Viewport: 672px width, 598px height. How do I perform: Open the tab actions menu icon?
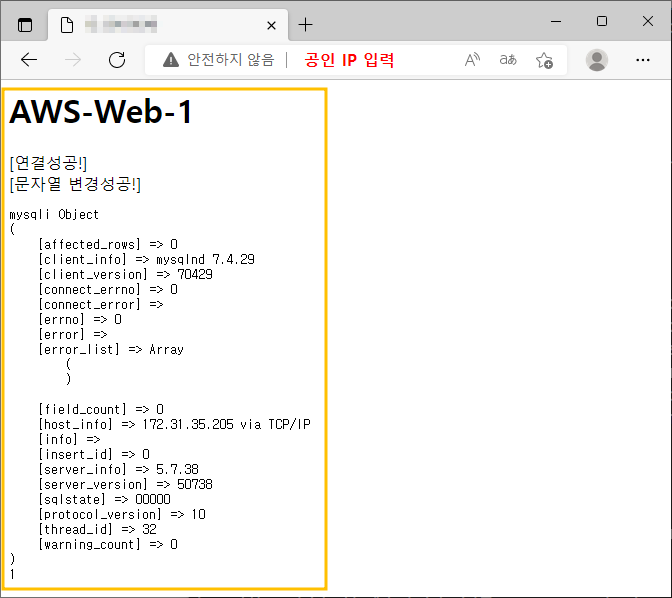pos(25,25)
